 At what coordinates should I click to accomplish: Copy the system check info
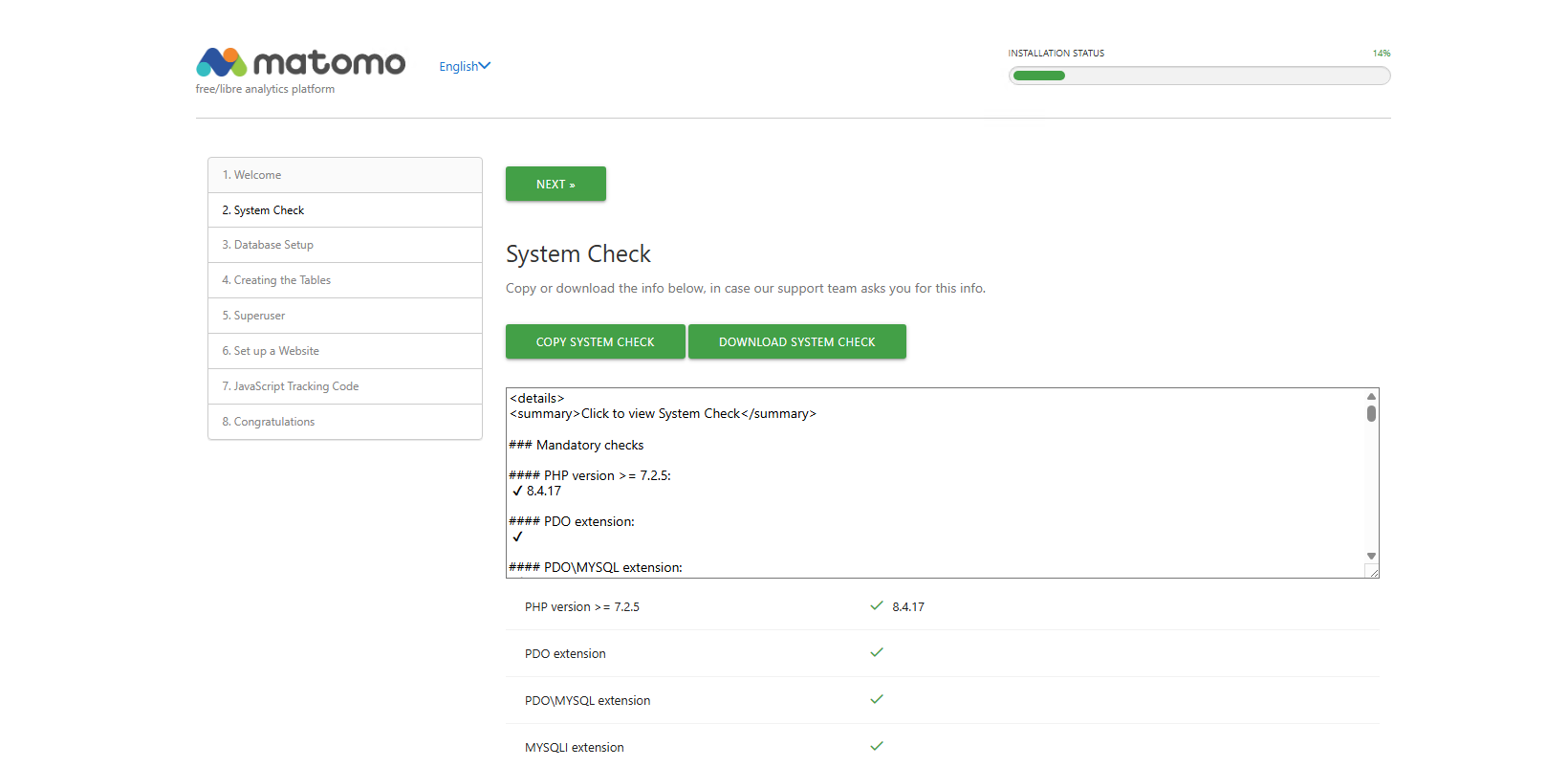(x=595, y=341)
